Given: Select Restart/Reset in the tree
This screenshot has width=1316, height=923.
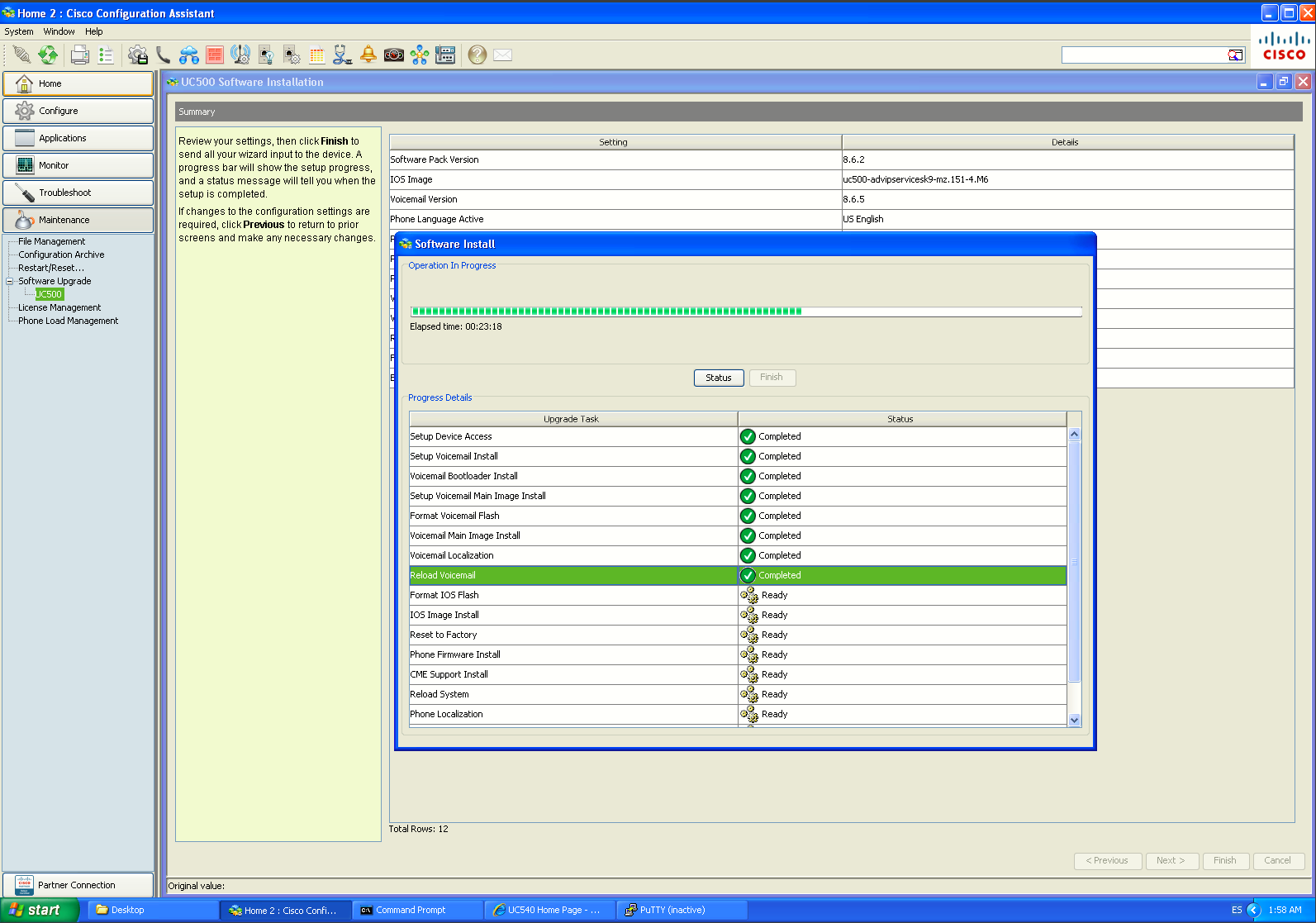Looking at the screenshot, I should point(51,268).
